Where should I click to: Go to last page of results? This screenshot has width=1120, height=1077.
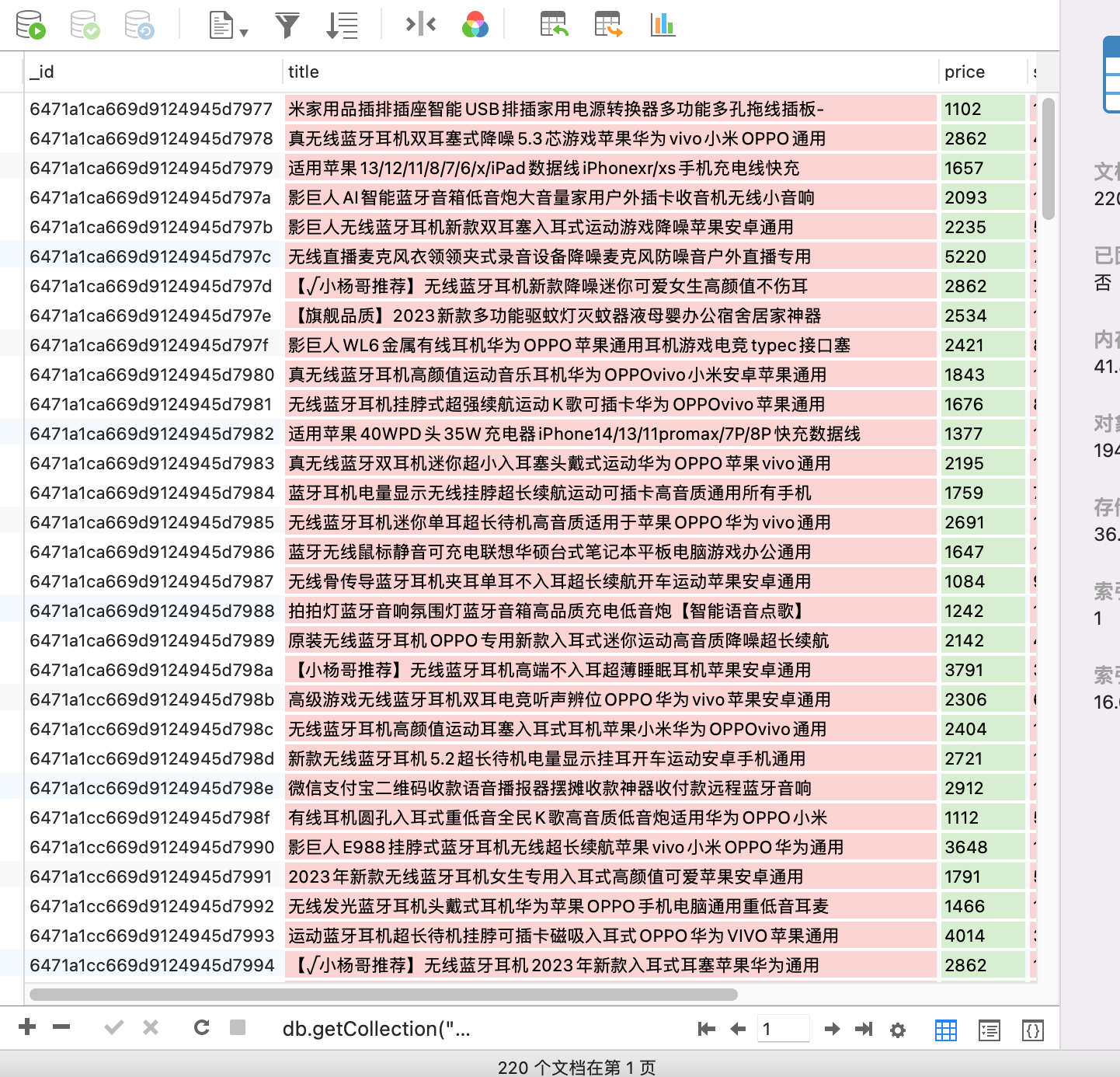click(x=864, y=1030)
